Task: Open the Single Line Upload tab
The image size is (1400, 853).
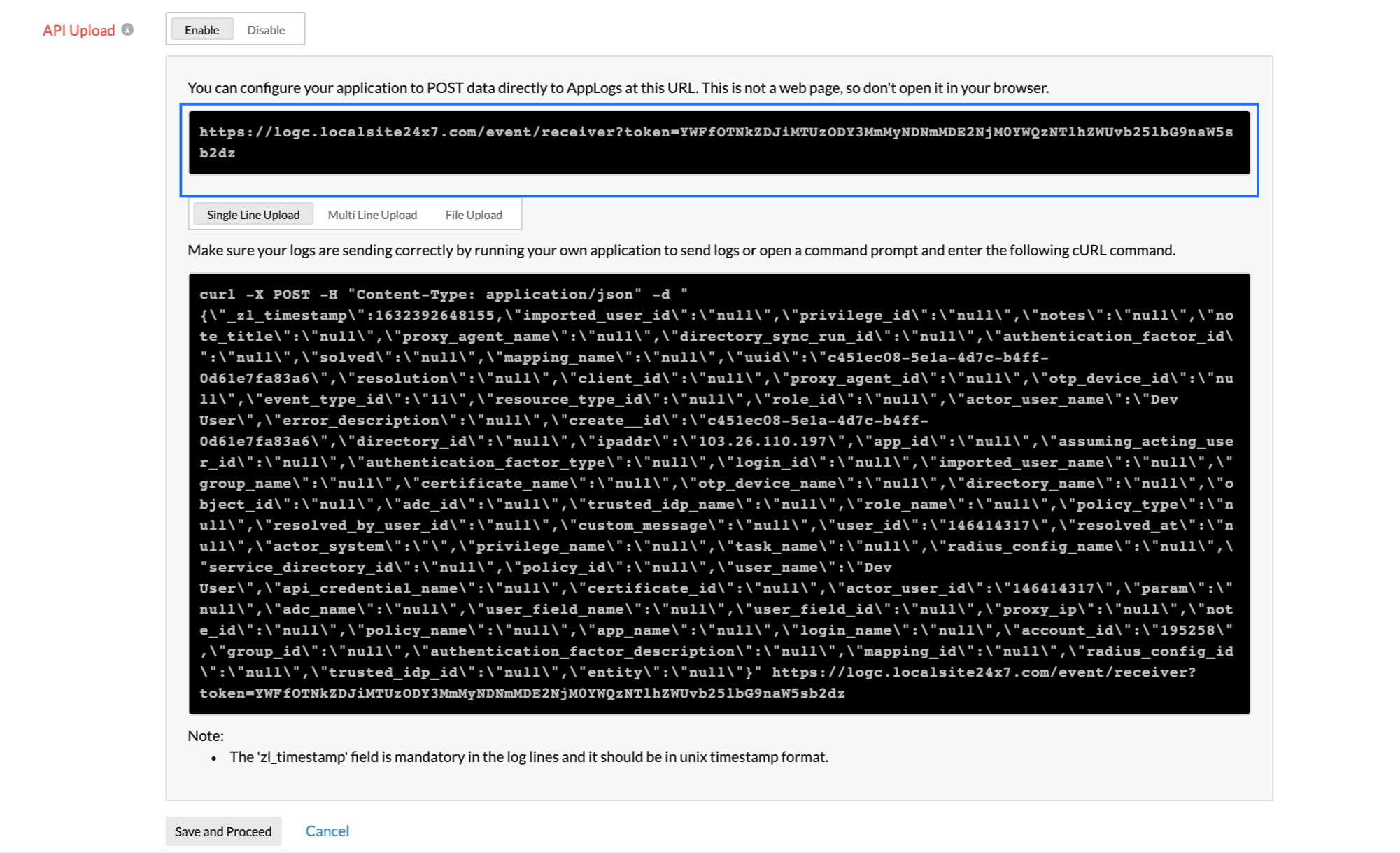Action: (x=253, y=215)
